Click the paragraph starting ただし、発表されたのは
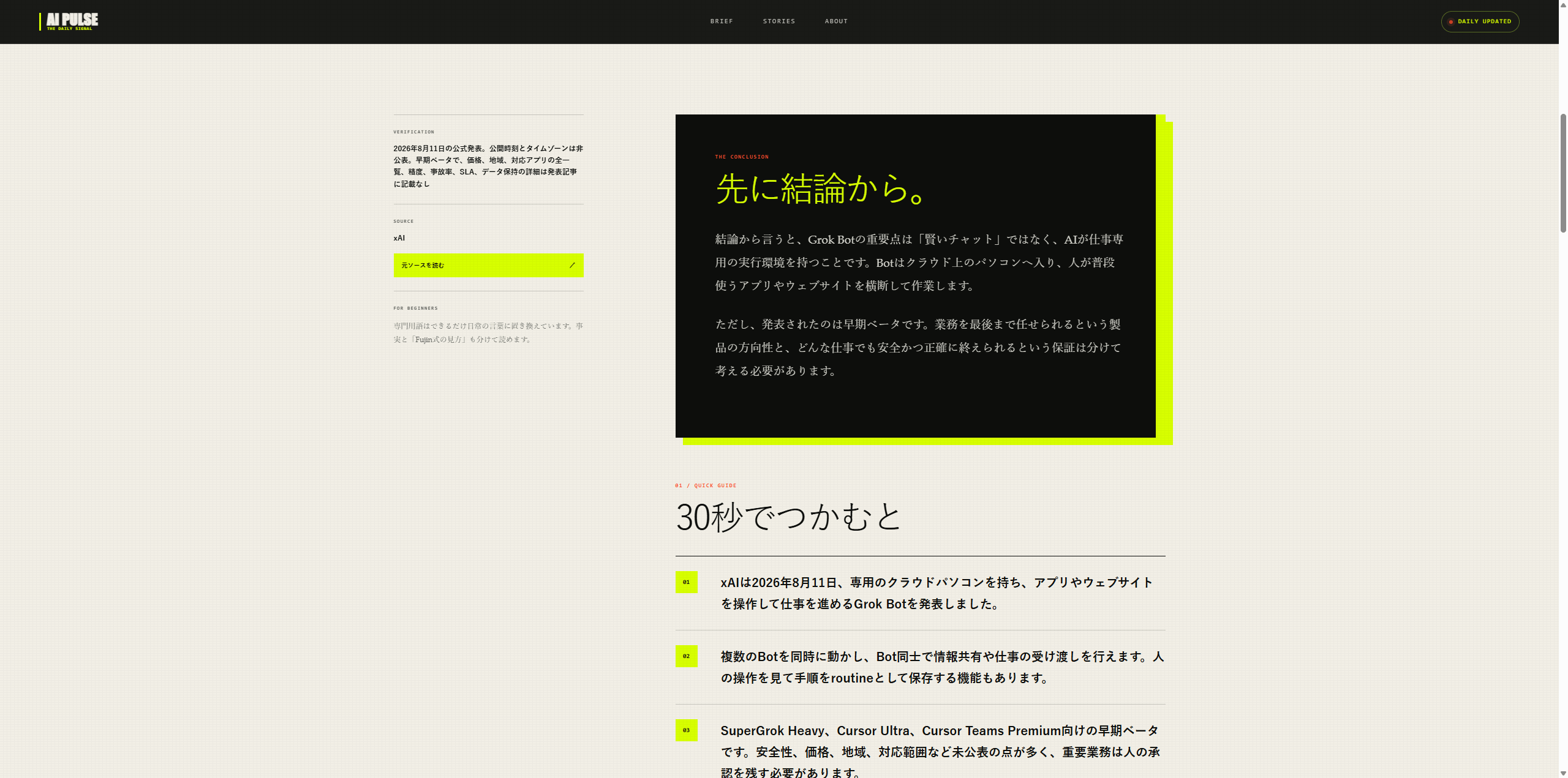 918,348
